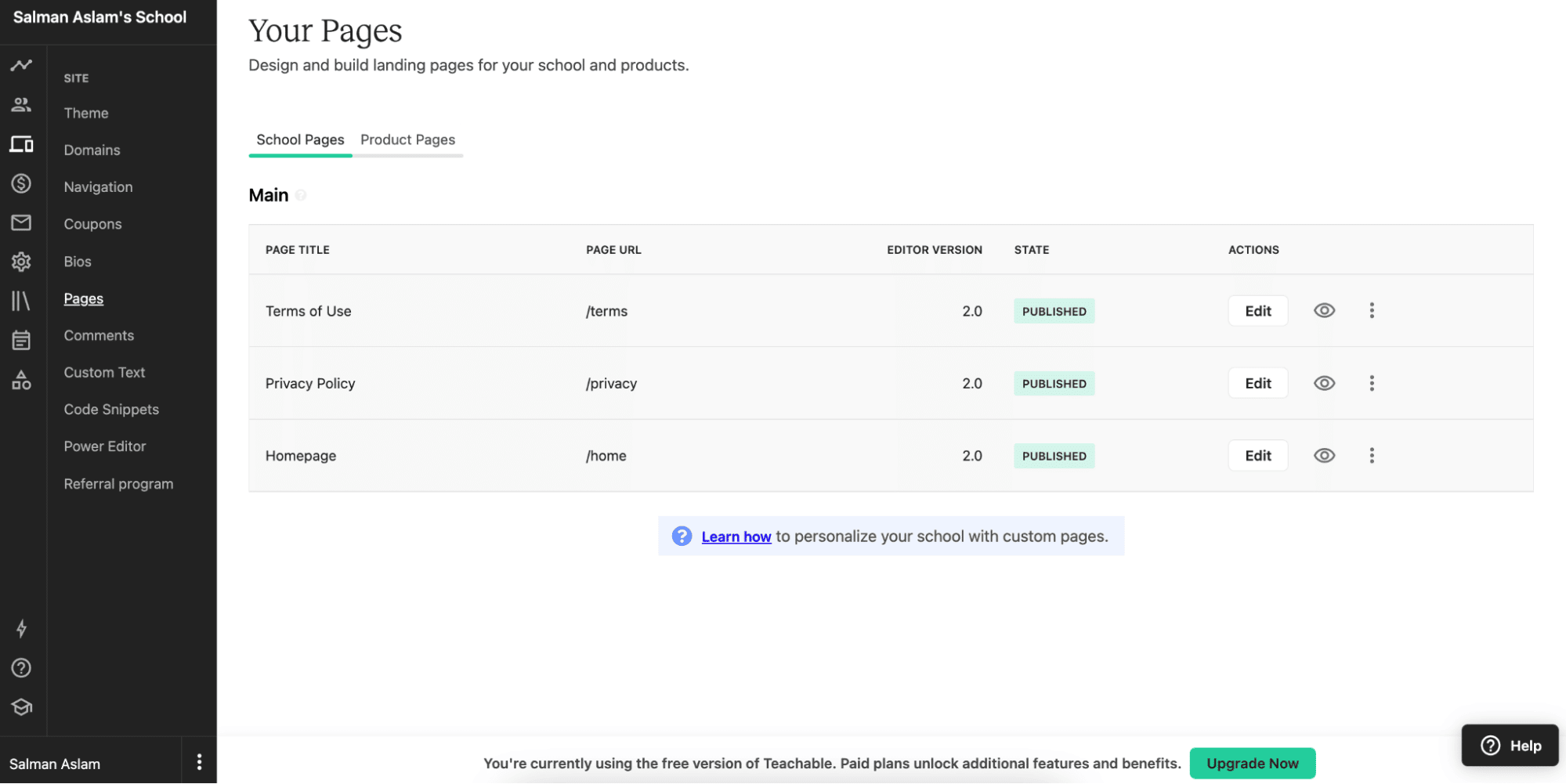The height and width of the screenshot is (784, 1566).
Task: Click Salman Aslam's School title
Action: 99,17
